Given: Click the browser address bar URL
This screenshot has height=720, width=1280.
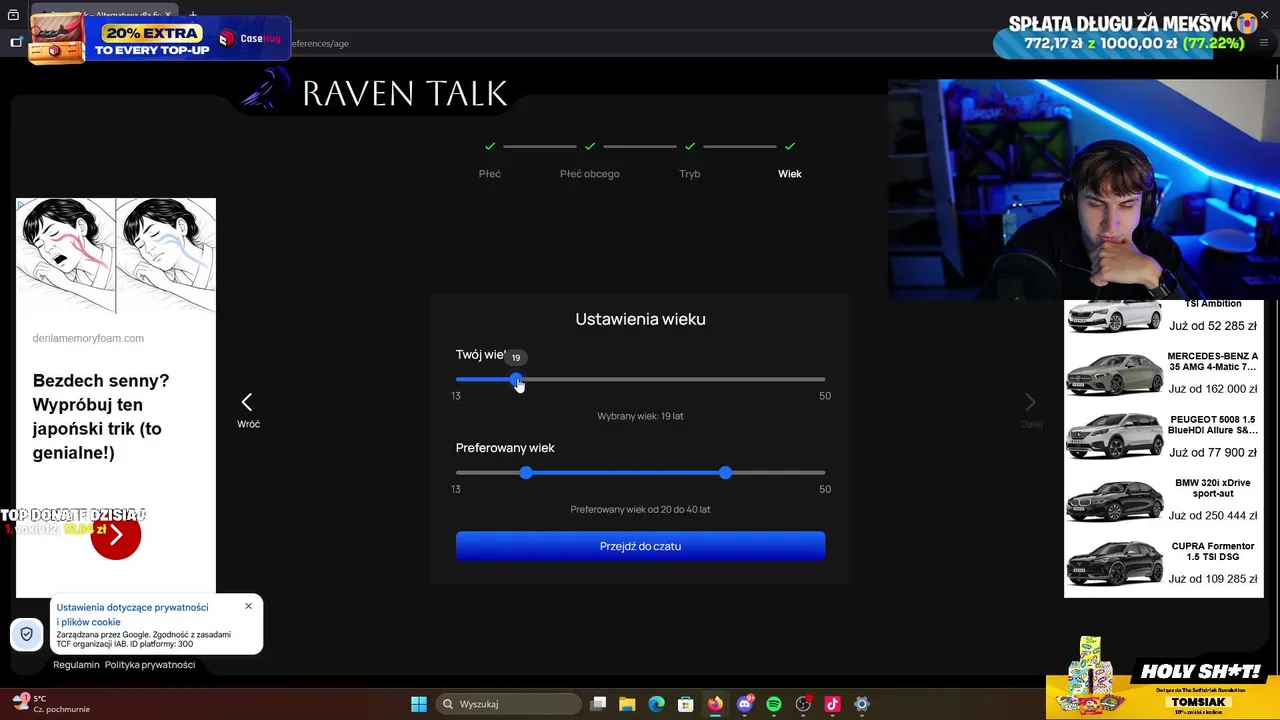Looking at the screenshot, I should (x=320, y=43).
